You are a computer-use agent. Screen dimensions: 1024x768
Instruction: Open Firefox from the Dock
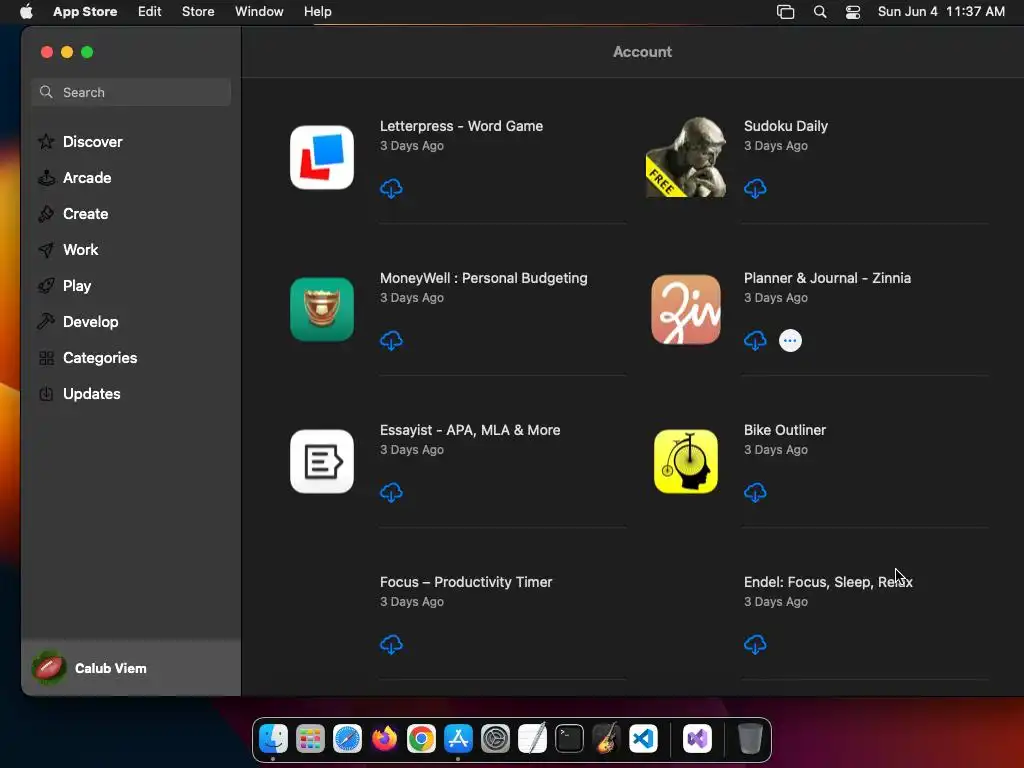(385, 739)
